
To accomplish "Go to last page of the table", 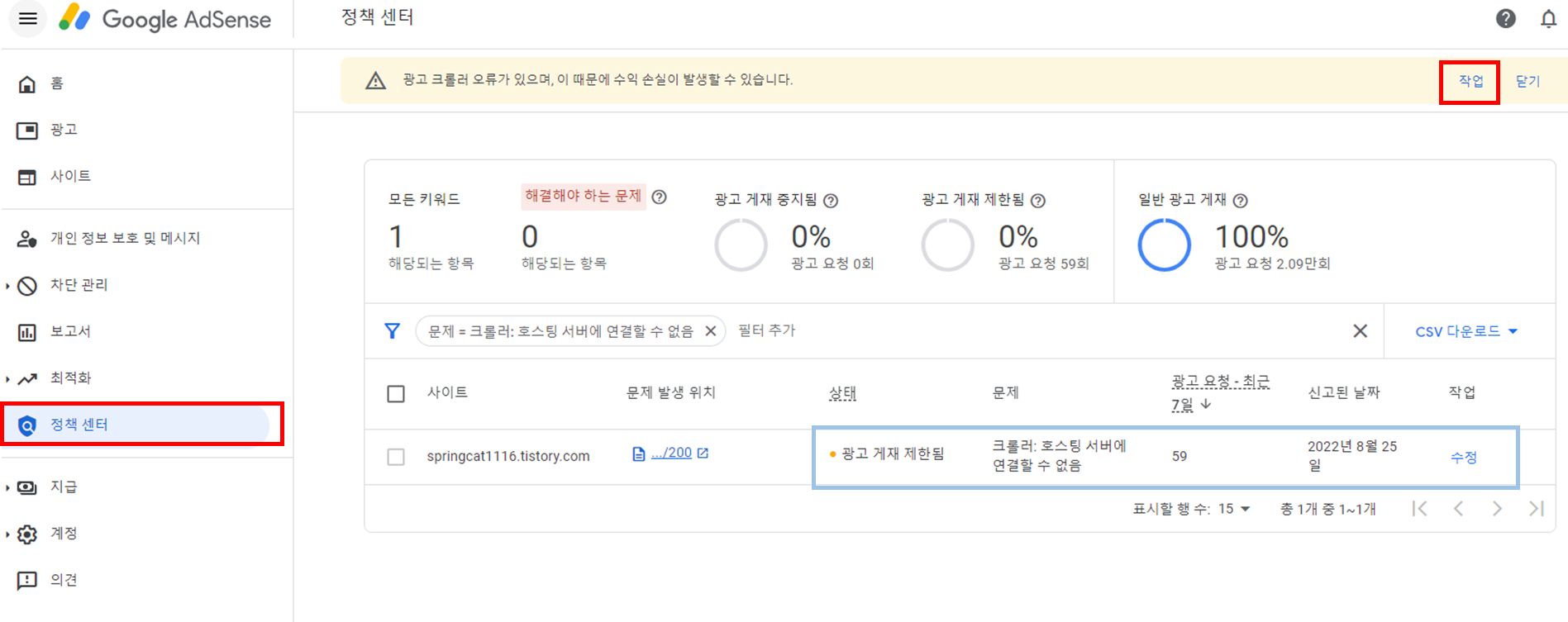I will 1537,509.
